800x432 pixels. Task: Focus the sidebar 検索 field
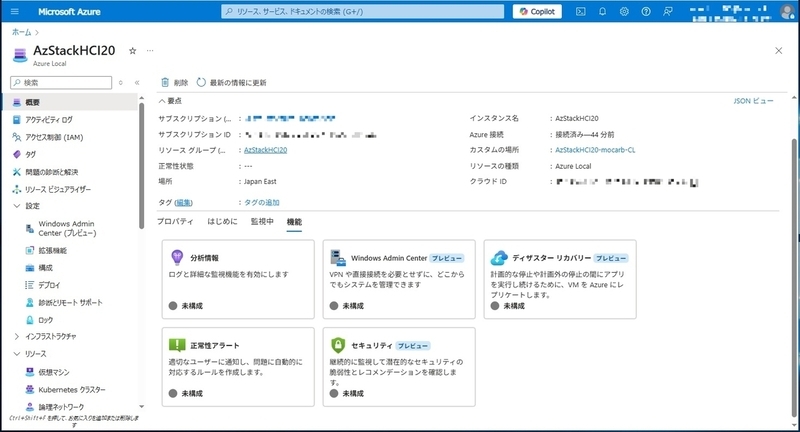(x=61, y=83)
